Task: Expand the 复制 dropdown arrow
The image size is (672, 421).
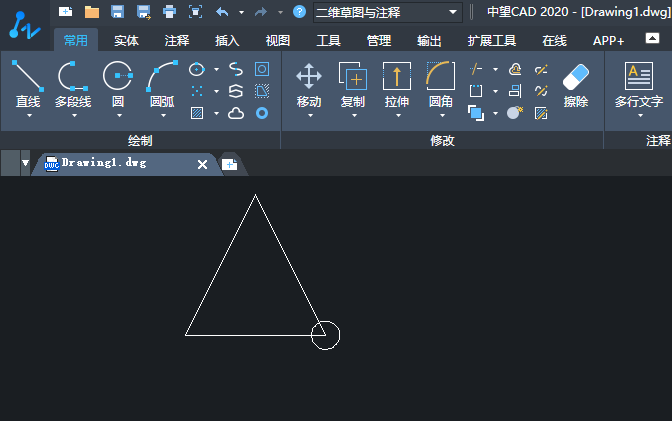Action: (354, 115)
